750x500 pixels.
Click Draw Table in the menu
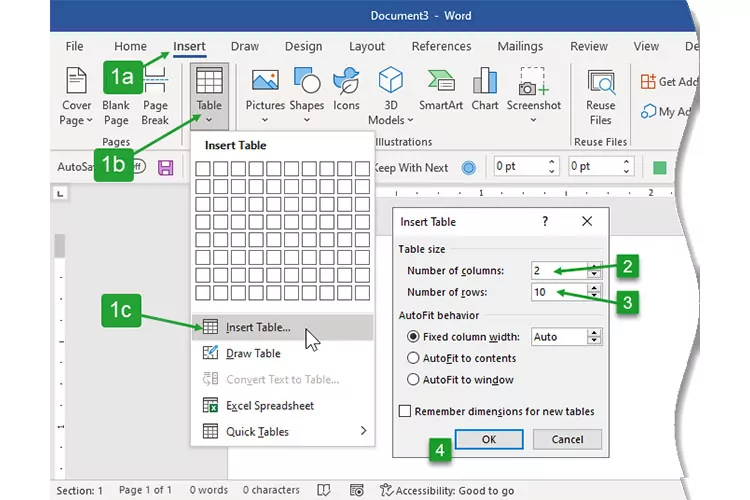pyautogui.click(x=282, y=354)
